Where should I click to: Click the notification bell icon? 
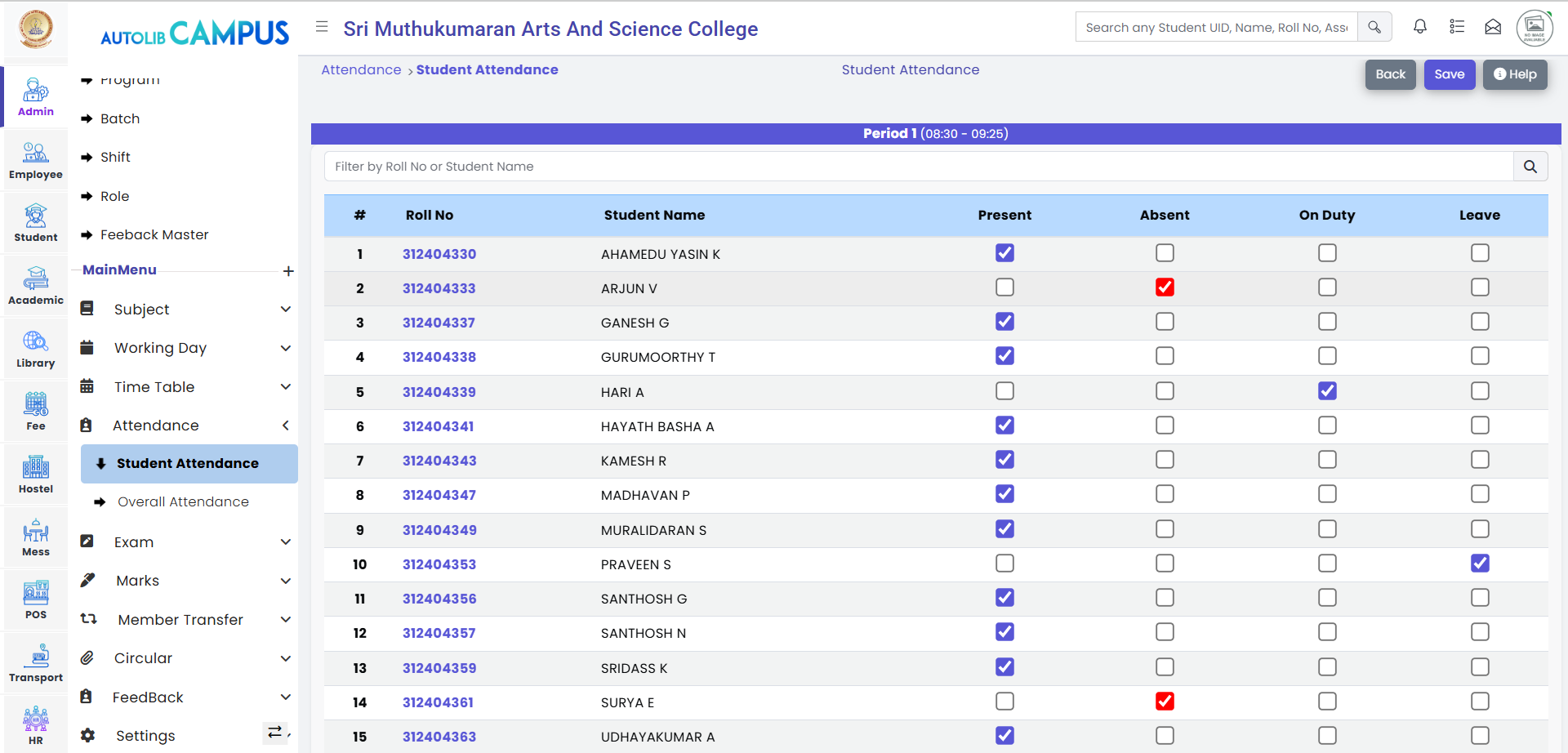click(x=1420, y=27)
